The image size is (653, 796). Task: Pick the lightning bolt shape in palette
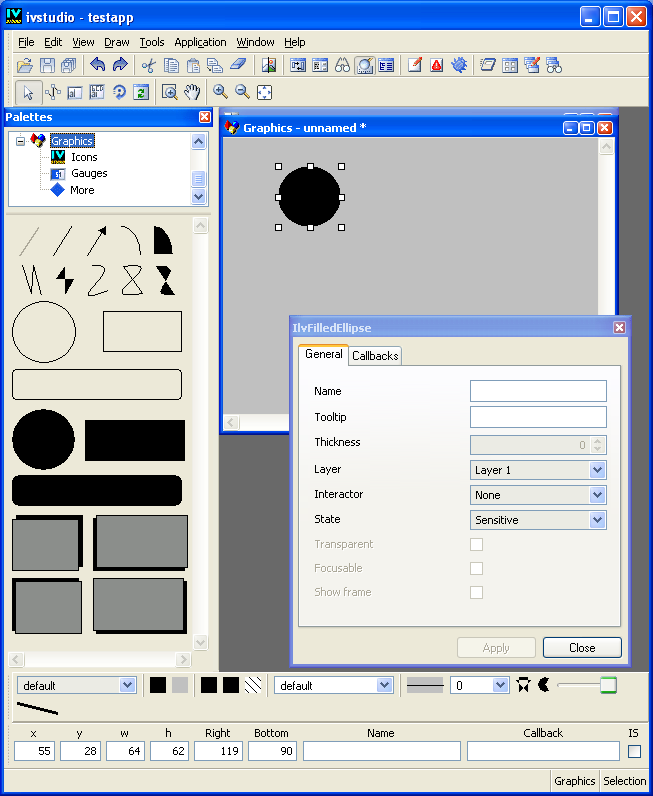(x=65, y=280)
